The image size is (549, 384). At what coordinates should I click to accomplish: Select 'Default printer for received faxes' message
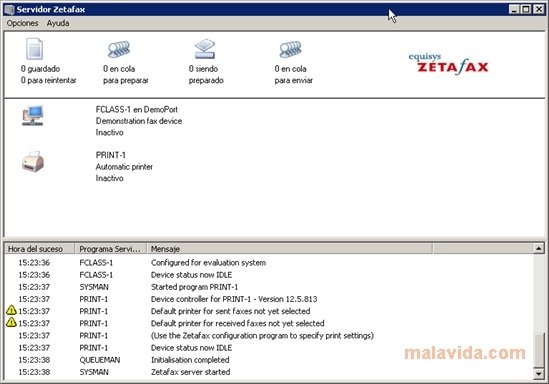pos(237,323)
